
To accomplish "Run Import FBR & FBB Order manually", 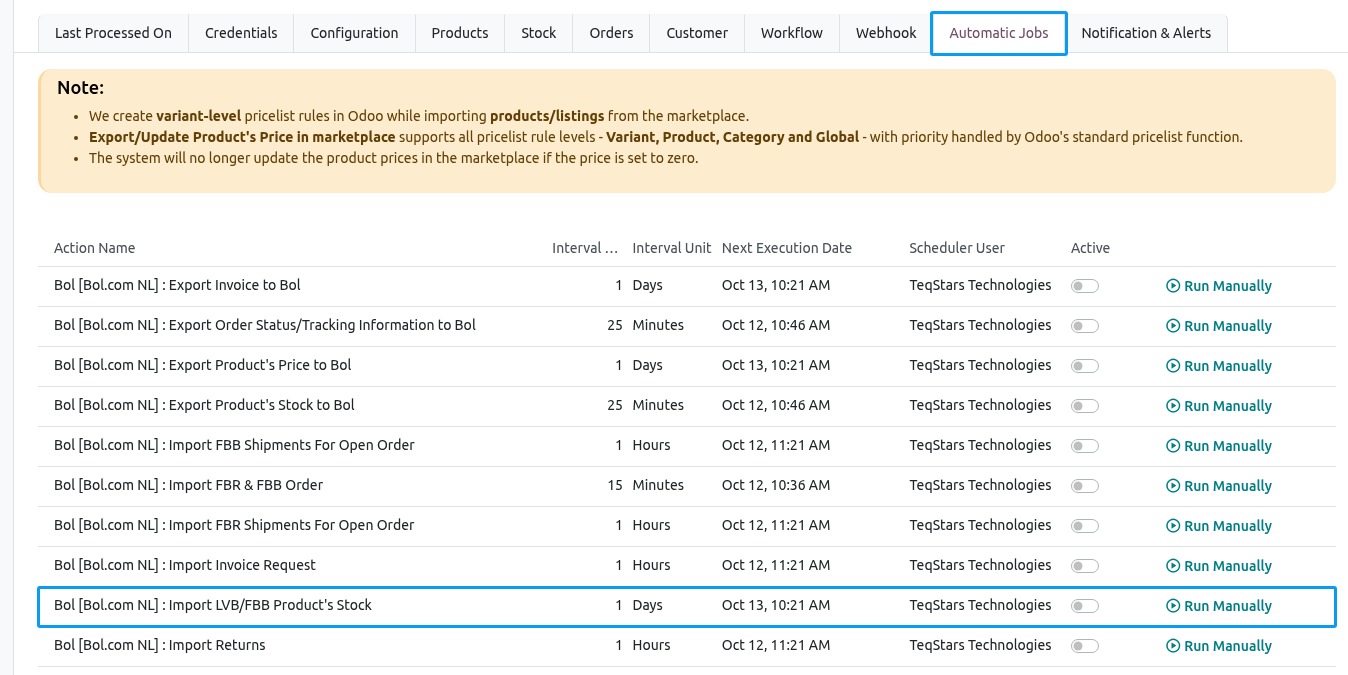I will pos(1219,486).
